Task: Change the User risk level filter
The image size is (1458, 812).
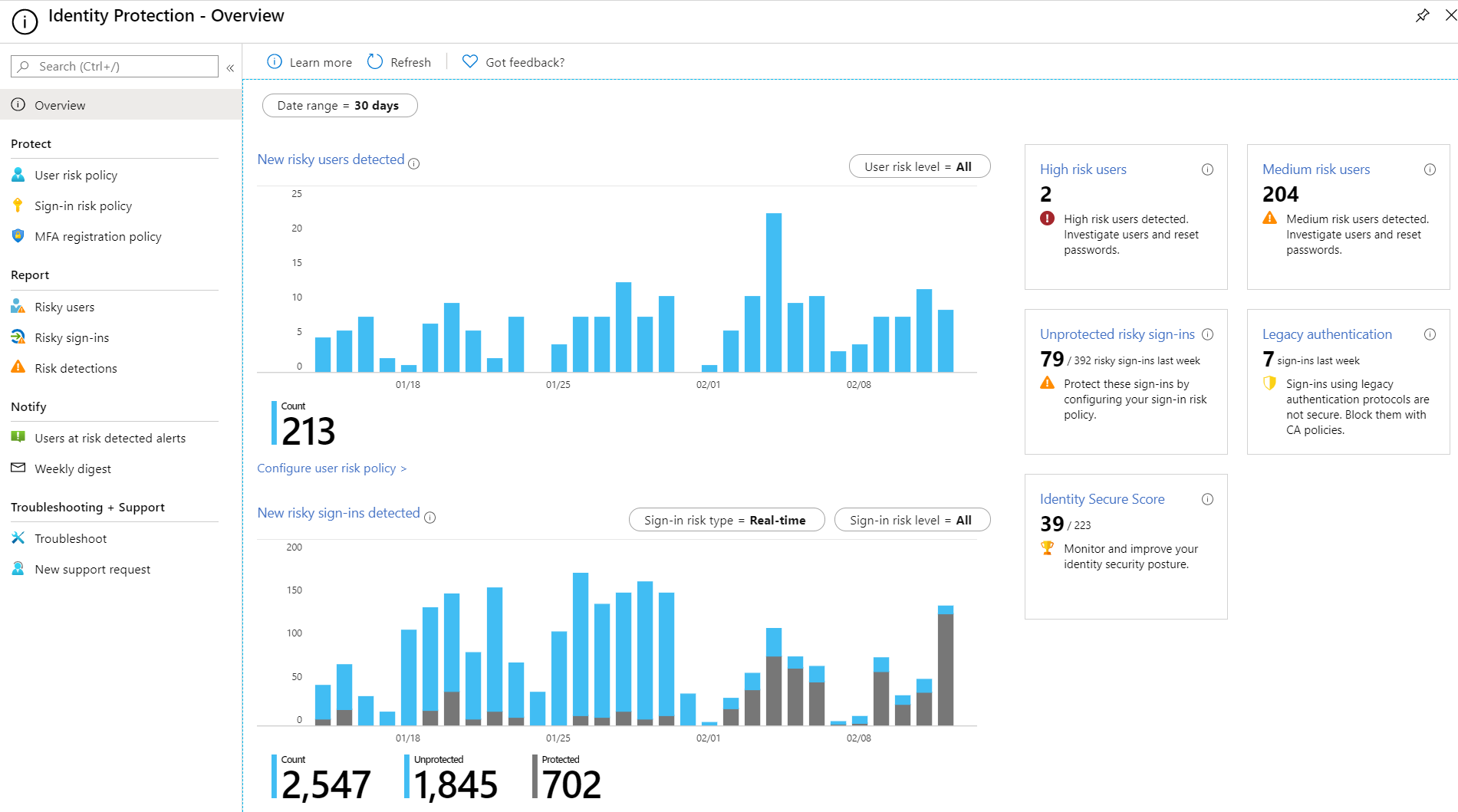Action: click(x=919, y=166)
